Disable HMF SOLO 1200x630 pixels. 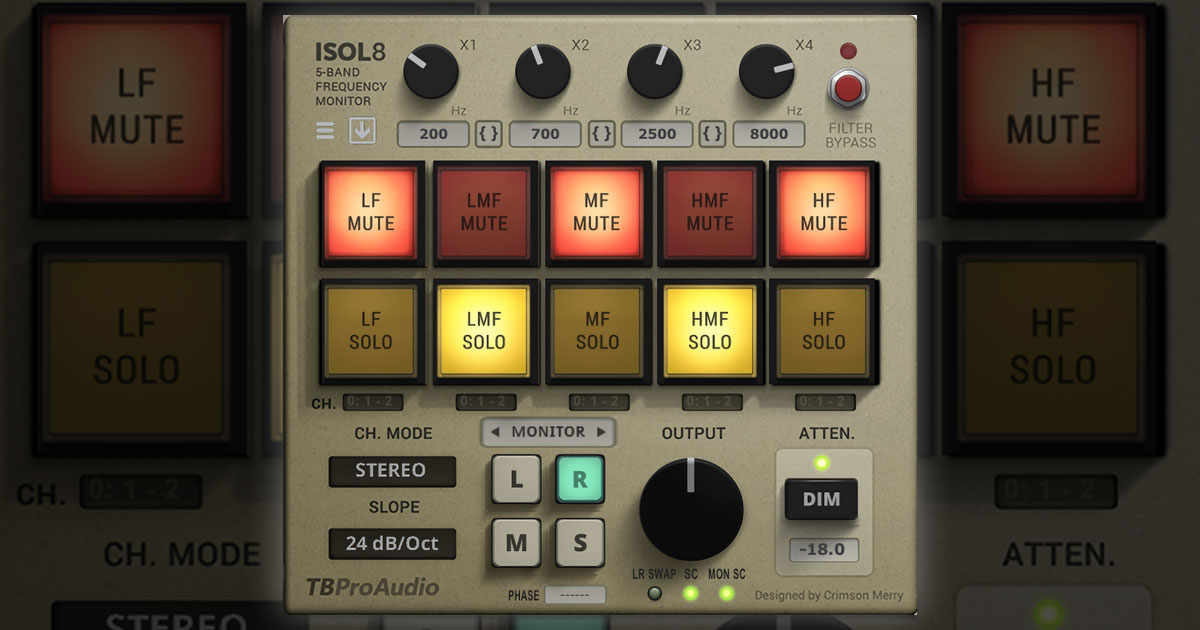pyautogui.click(x=710, y=331)
